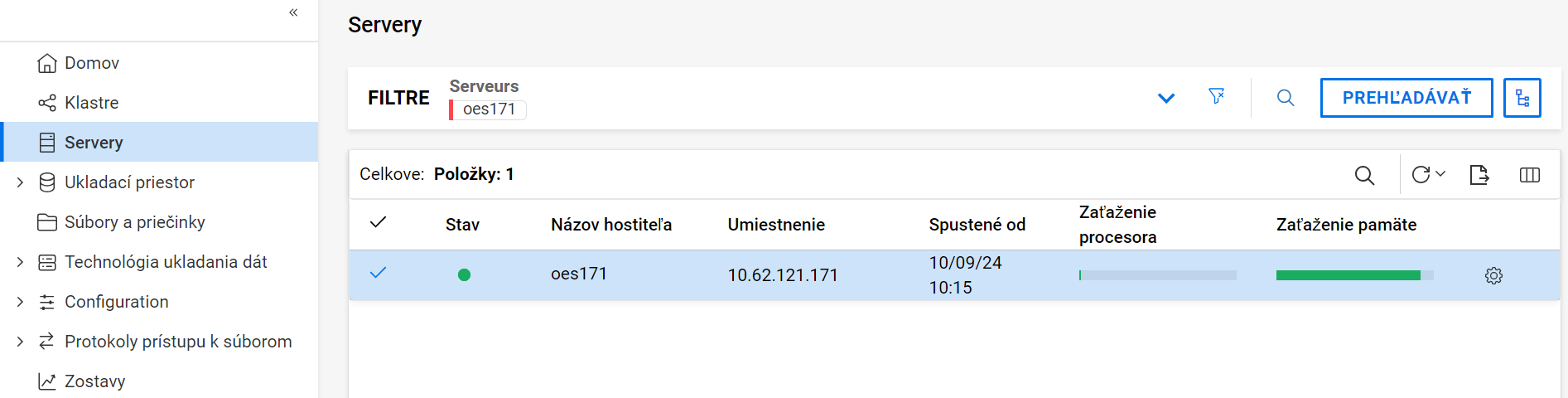Open the gear settings for oes171 row
This screenshot has height=398, width=1568.
(1493, 275)
